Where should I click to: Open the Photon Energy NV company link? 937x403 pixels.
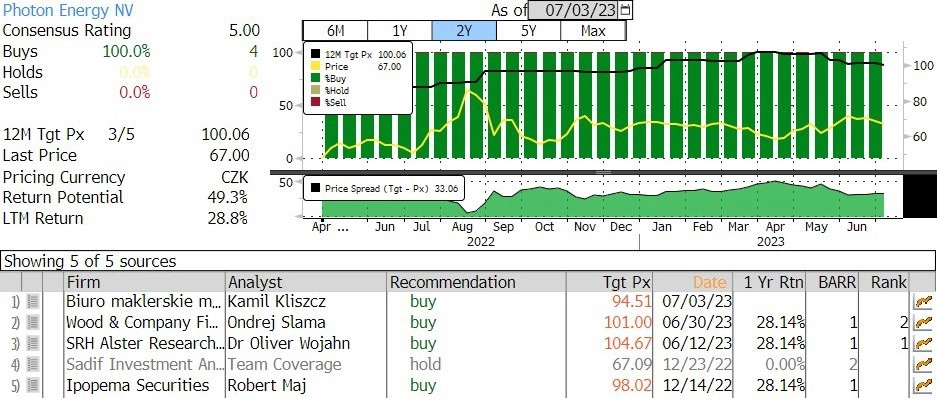68,10
